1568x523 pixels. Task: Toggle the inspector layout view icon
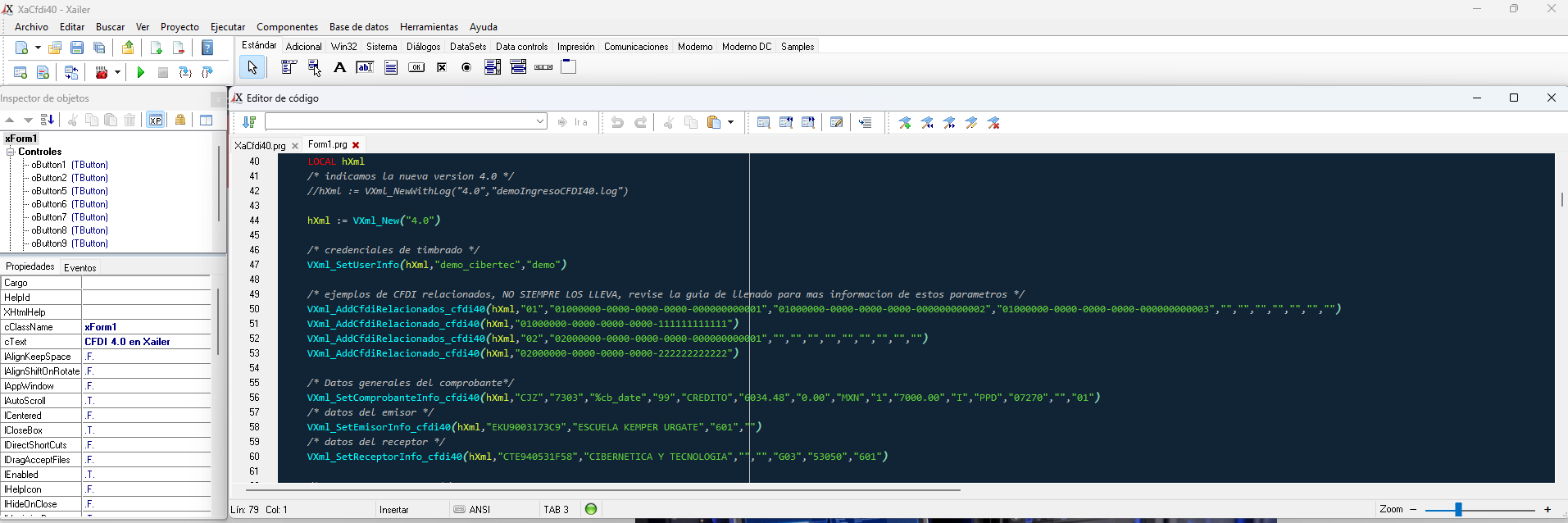click(x=206, y=121)
